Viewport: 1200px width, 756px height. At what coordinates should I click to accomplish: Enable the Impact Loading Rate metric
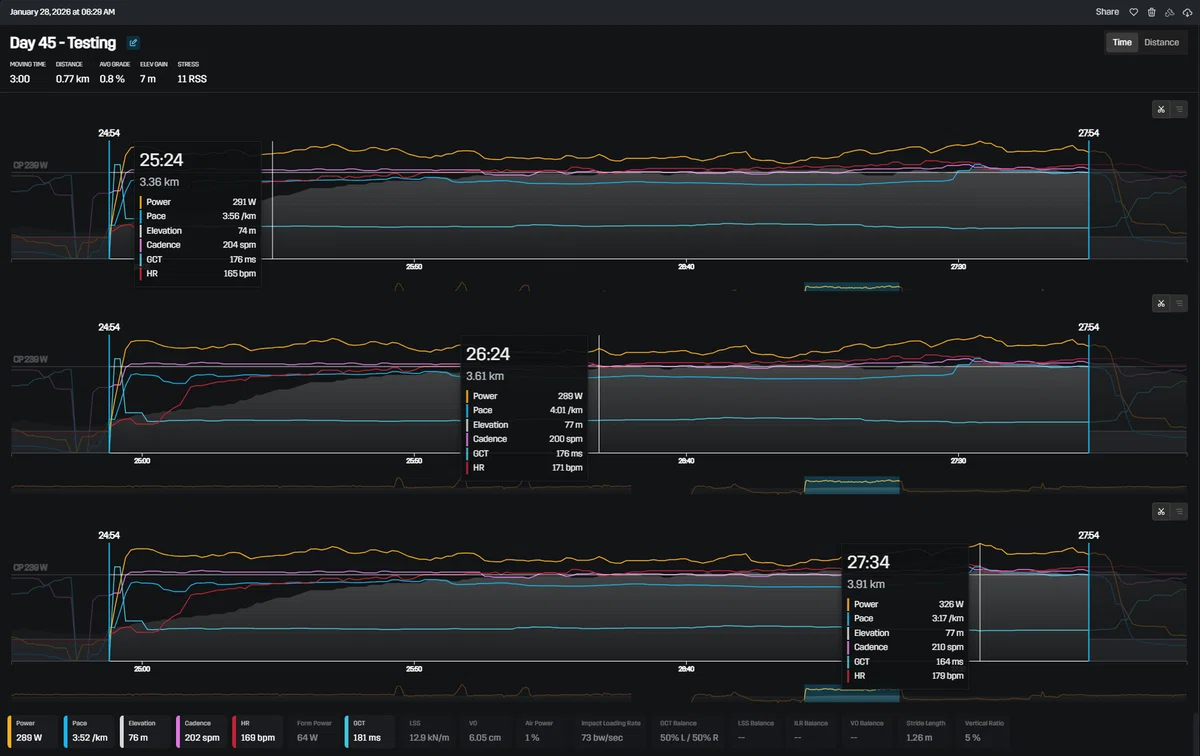[x=610, y=731]
